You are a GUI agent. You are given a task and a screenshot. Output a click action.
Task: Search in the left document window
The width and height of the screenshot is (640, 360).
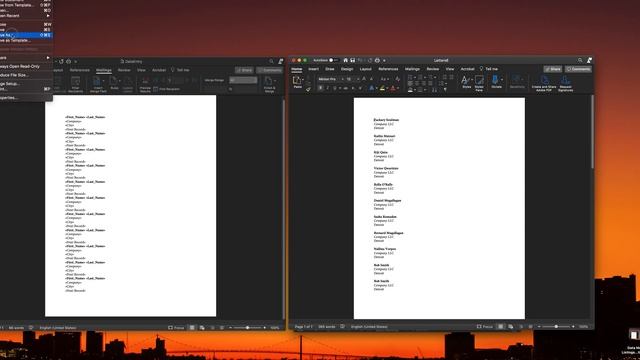coord(271,61)
